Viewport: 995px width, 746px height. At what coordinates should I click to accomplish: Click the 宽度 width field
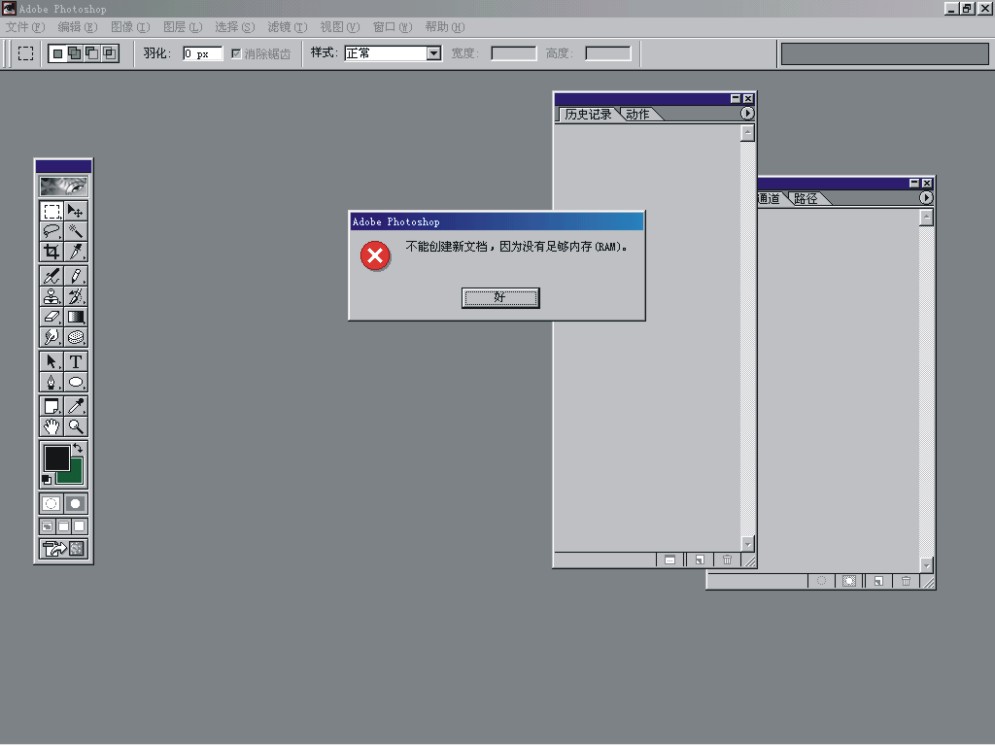(513, 53)
